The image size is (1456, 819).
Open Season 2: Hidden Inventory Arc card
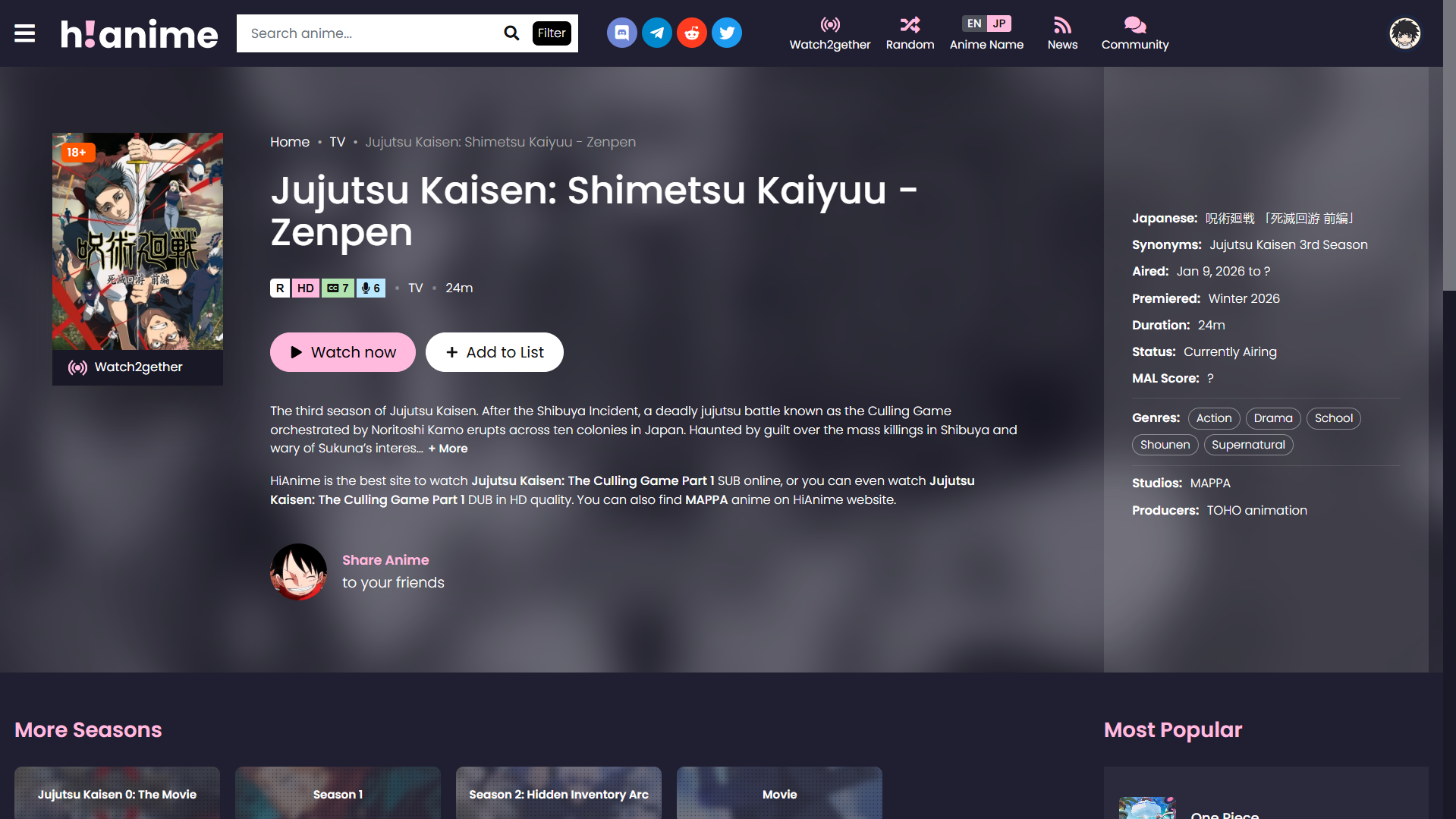pos(558,793)
